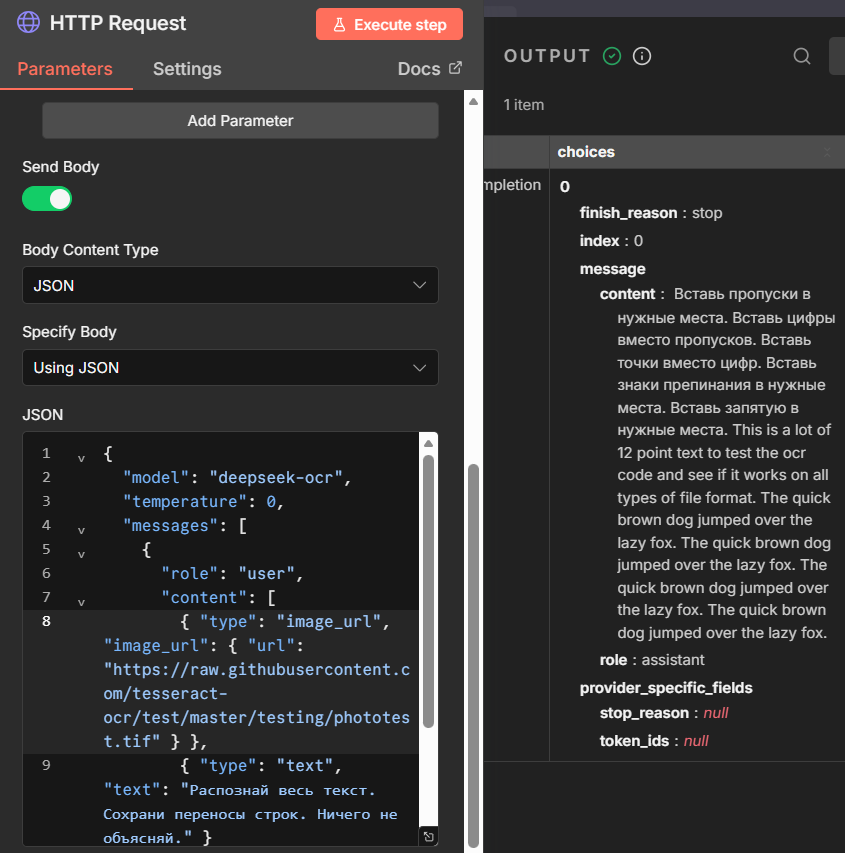Collapse the root JSON object on line 1
Image resolution: width=845 pixels, height=853 pixels.
(x=81, y=455)
